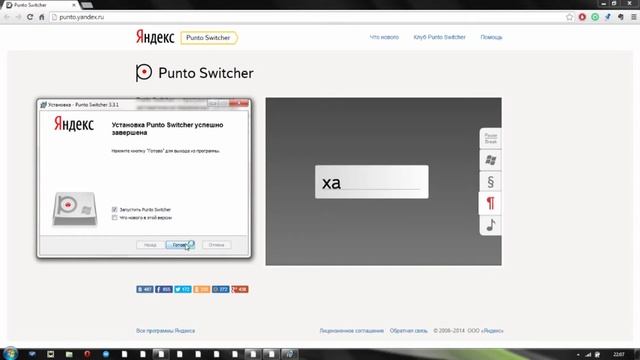Screen dimensions: 640x360
Task: Click the Яндекс logo in page header
Action: (x=155, y=37)
